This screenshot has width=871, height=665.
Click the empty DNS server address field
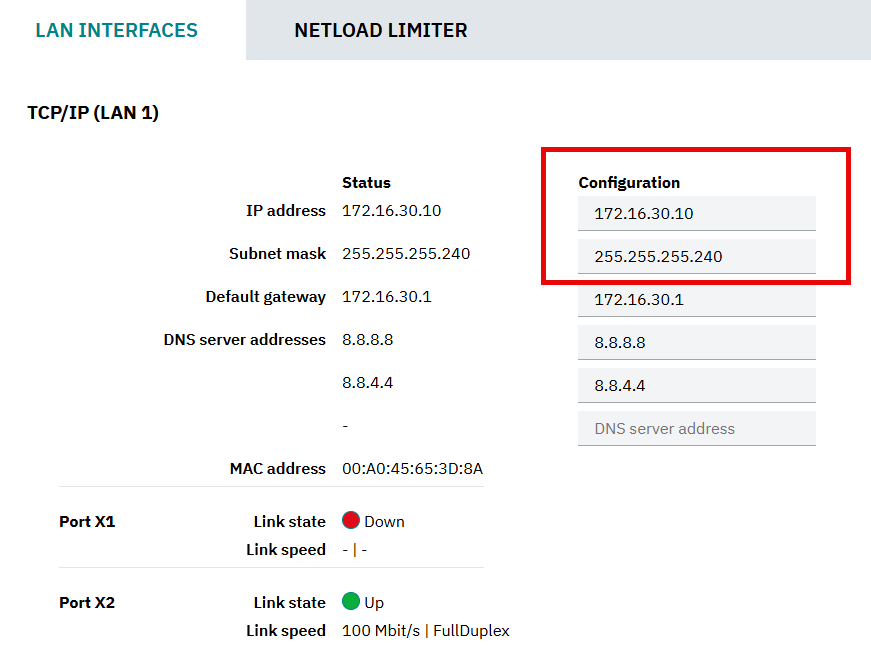coord(697,428)
